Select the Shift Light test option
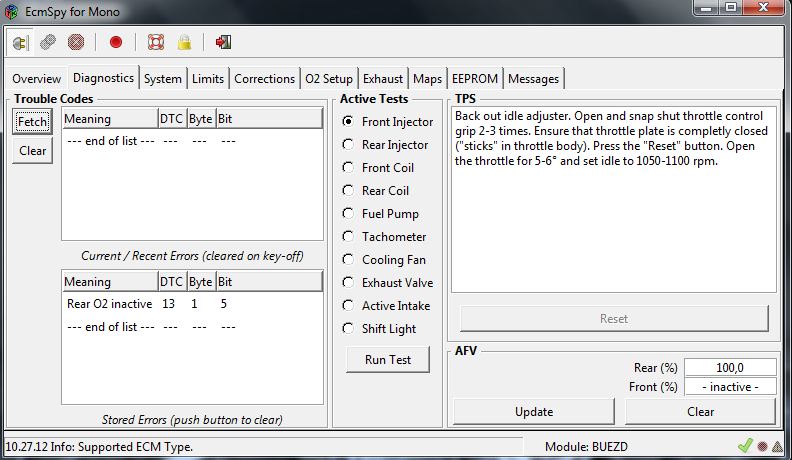792x460 pixels. (348, 329)
